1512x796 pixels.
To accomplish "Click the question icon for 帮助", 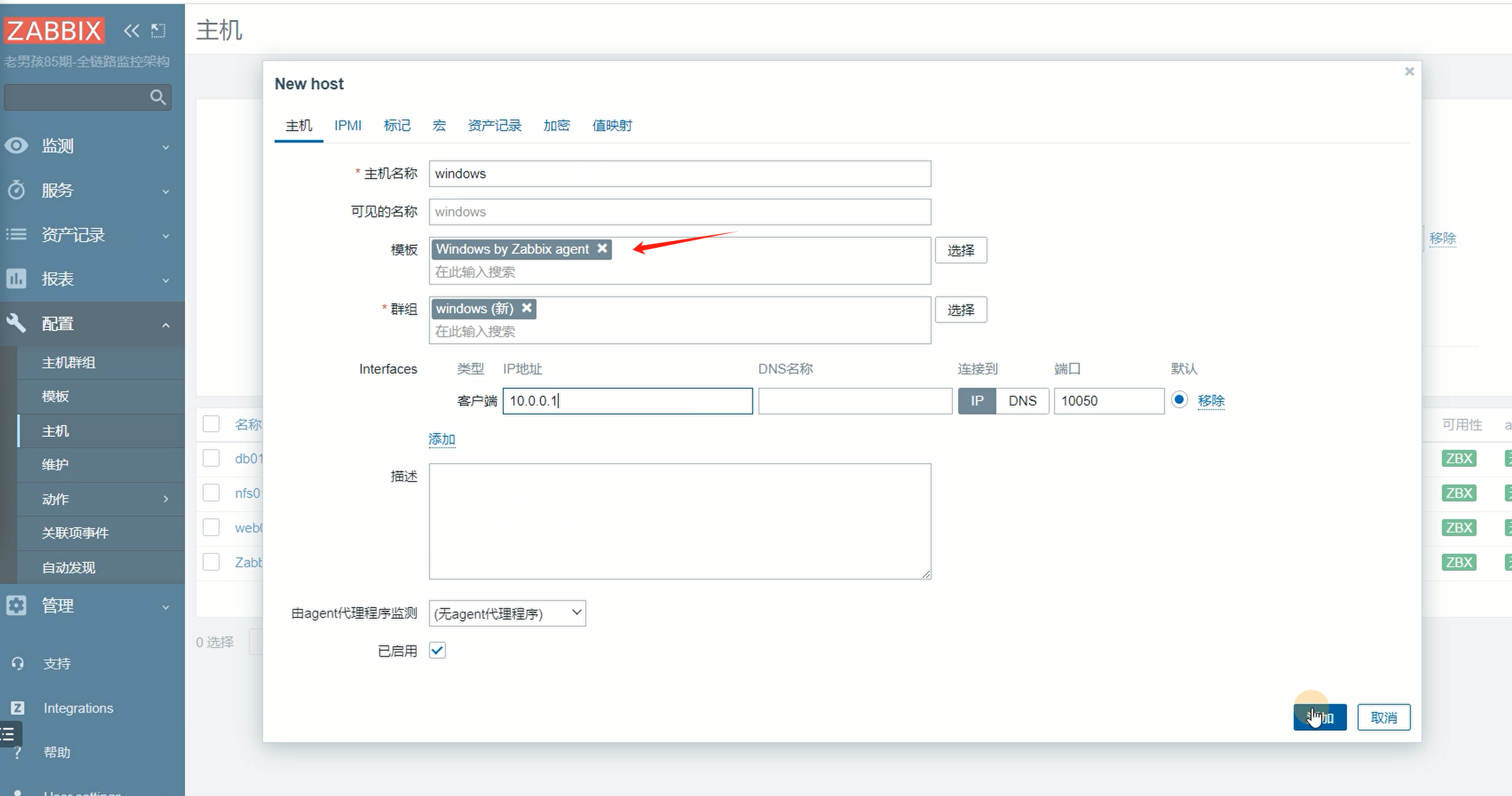I will click(18, 752).
